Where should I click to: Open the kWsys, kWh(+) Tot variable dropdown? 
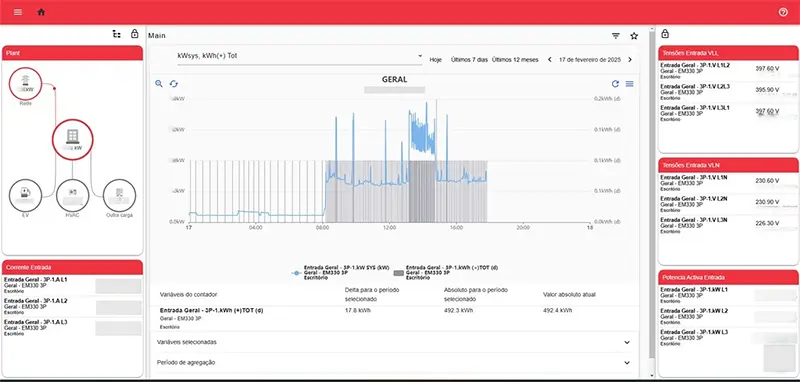click(299, 56)
